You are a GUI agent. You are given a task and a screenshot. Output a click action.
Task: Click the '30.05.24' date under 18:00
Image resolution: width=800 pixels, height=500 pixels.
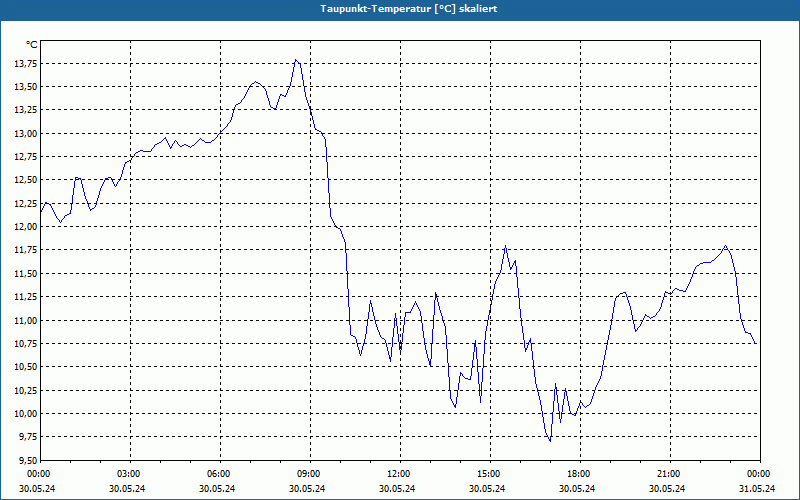point(577,488)
